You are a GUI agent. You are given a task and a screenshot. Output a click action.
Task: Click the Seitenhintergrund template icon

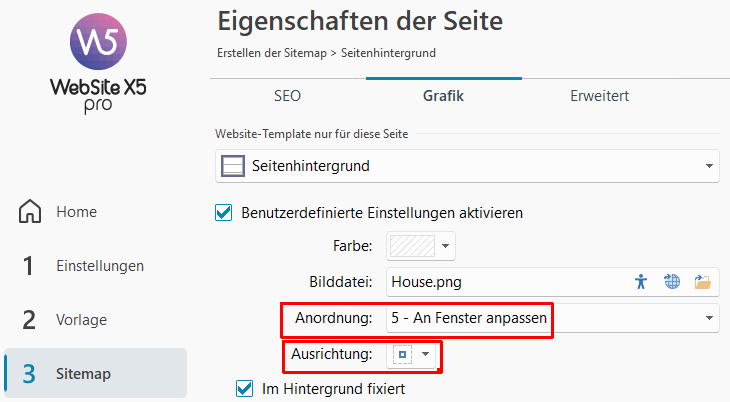click(x=233, y=166)
